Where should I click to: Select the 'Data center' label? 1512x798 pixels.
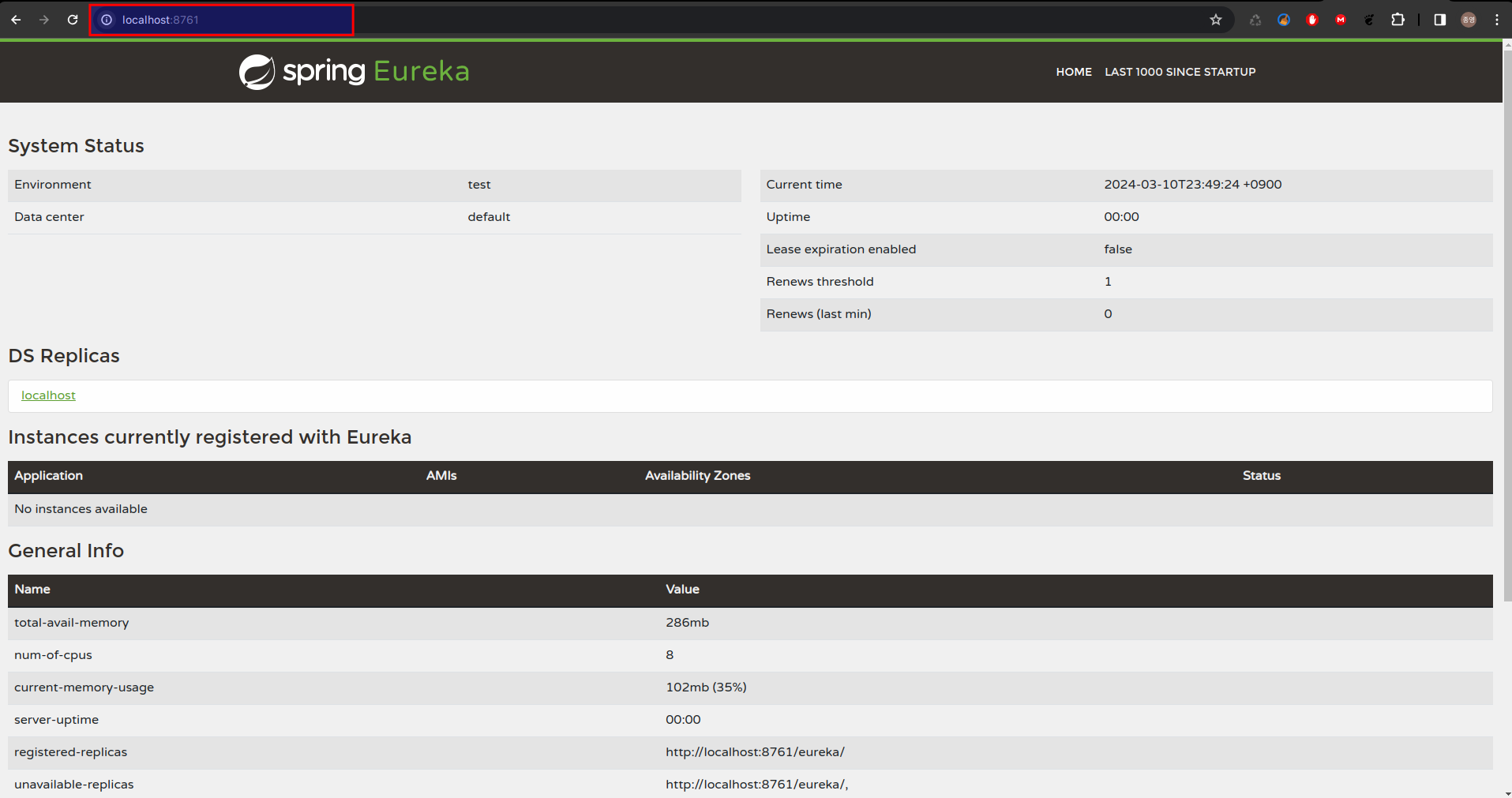(49, 217)
